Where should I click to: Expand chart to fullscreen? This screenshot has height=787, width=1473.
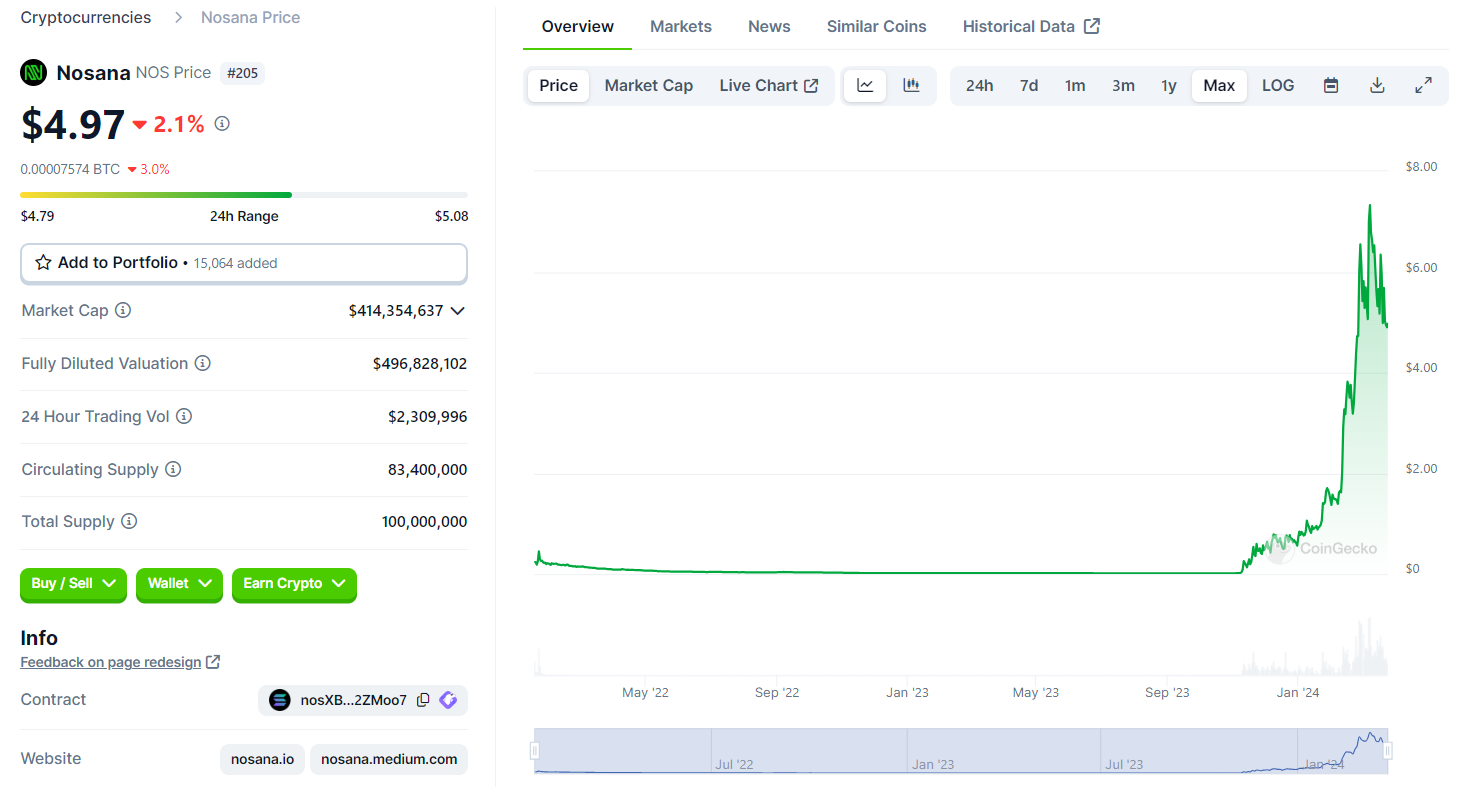1423,86
